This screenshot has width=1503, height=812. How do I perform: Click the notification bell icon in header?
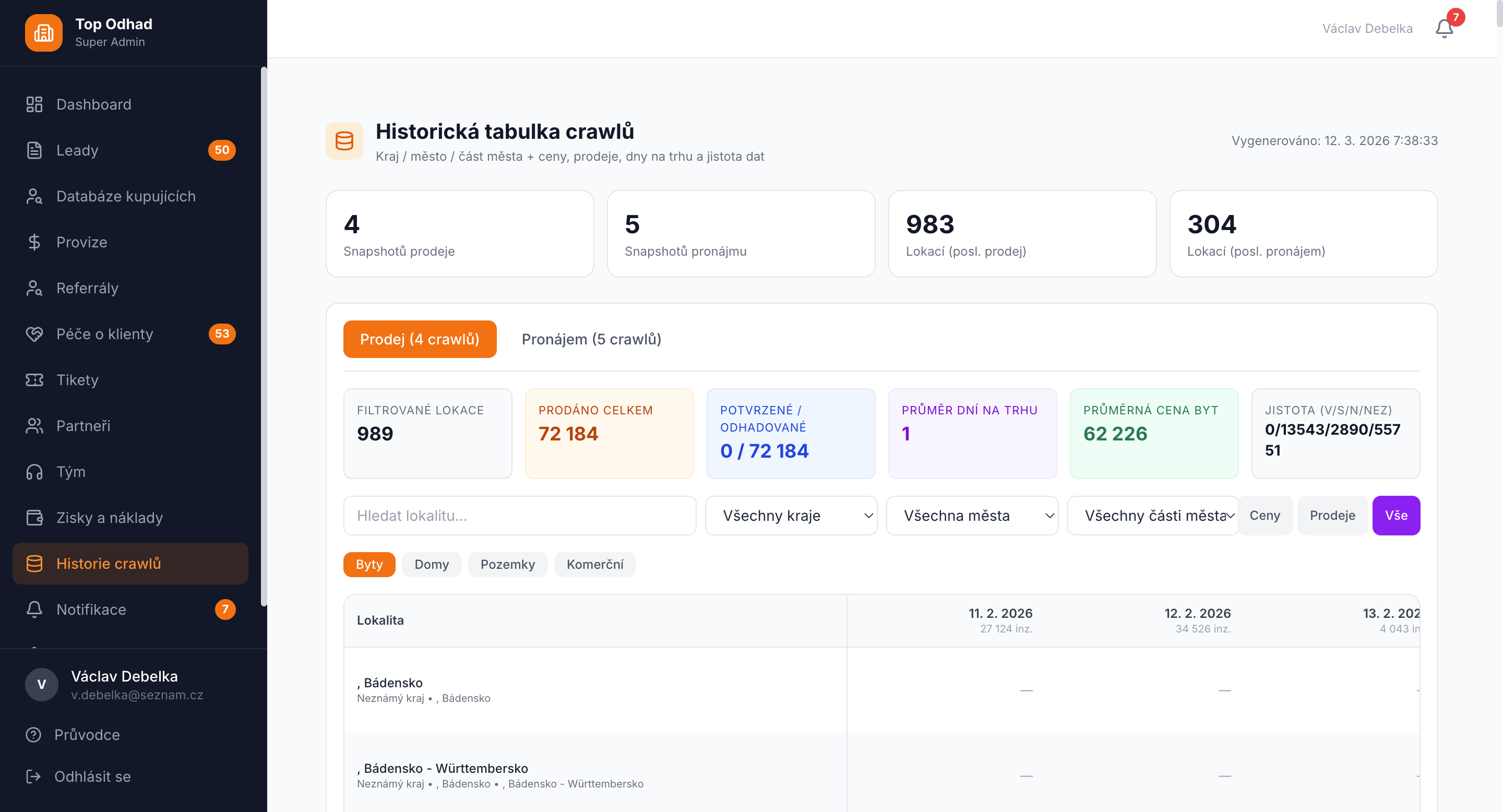(1444, 28)
